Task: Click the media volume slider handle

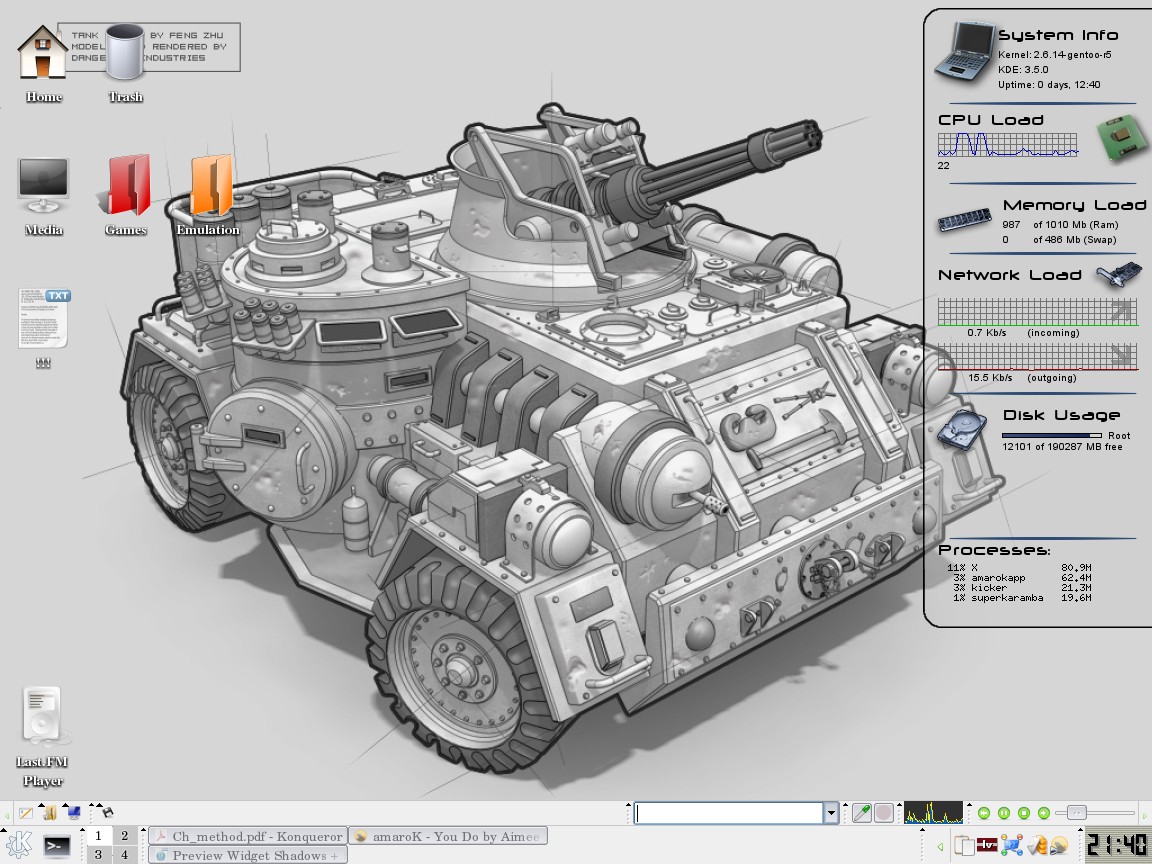Action: pos(1076,813)
